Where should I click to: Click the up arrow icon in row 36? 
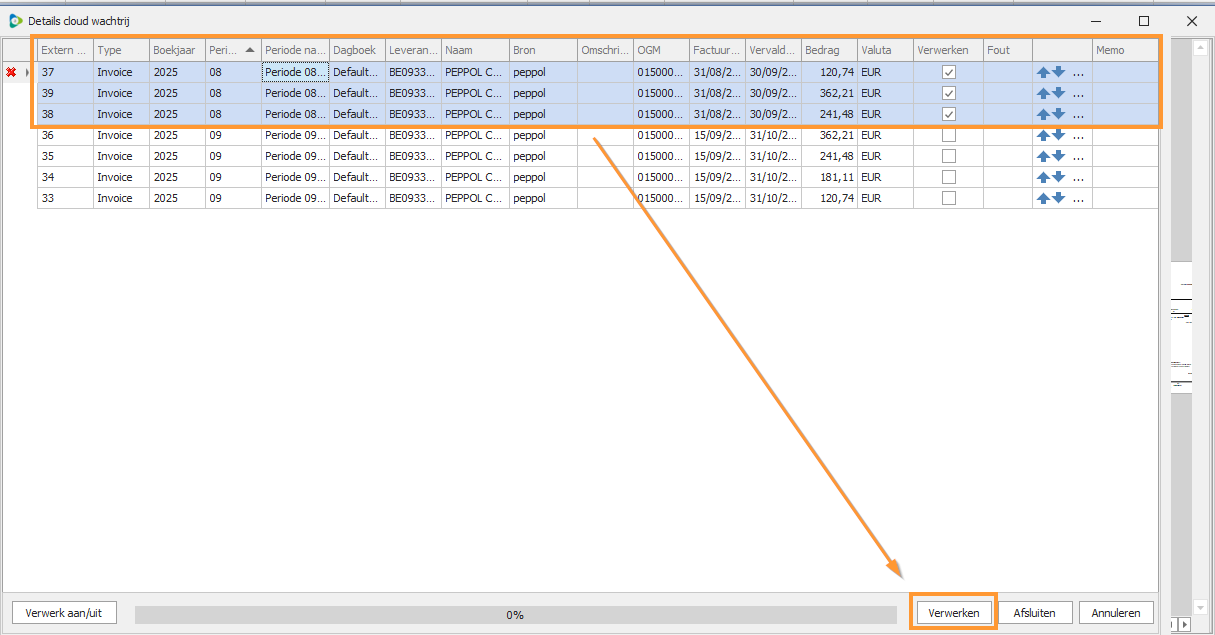[x=1043, y=135]
